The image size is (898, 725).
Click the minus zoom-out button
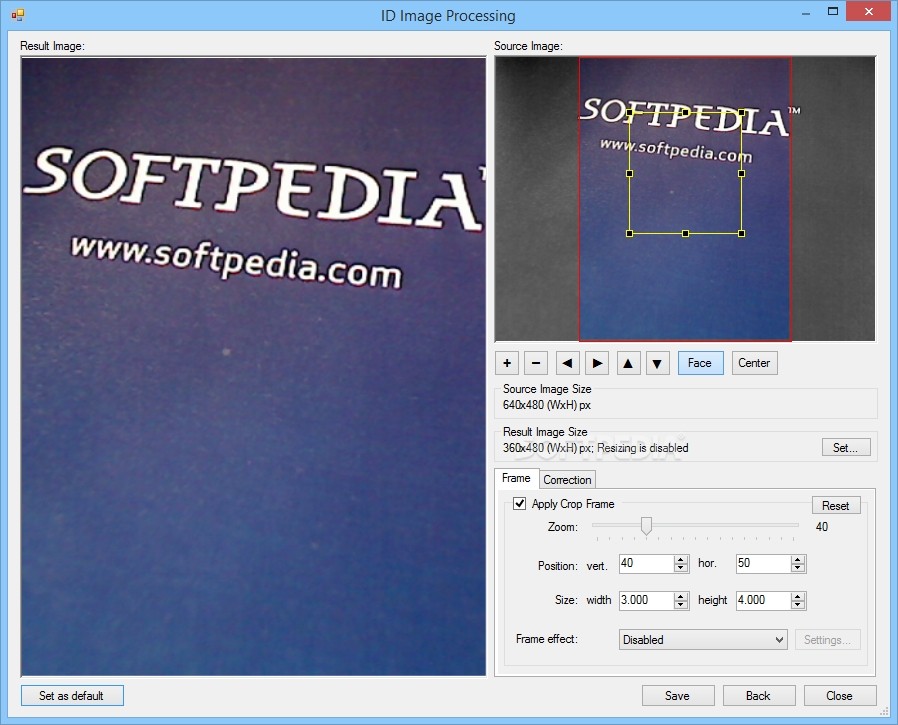(x=536, y=363)
